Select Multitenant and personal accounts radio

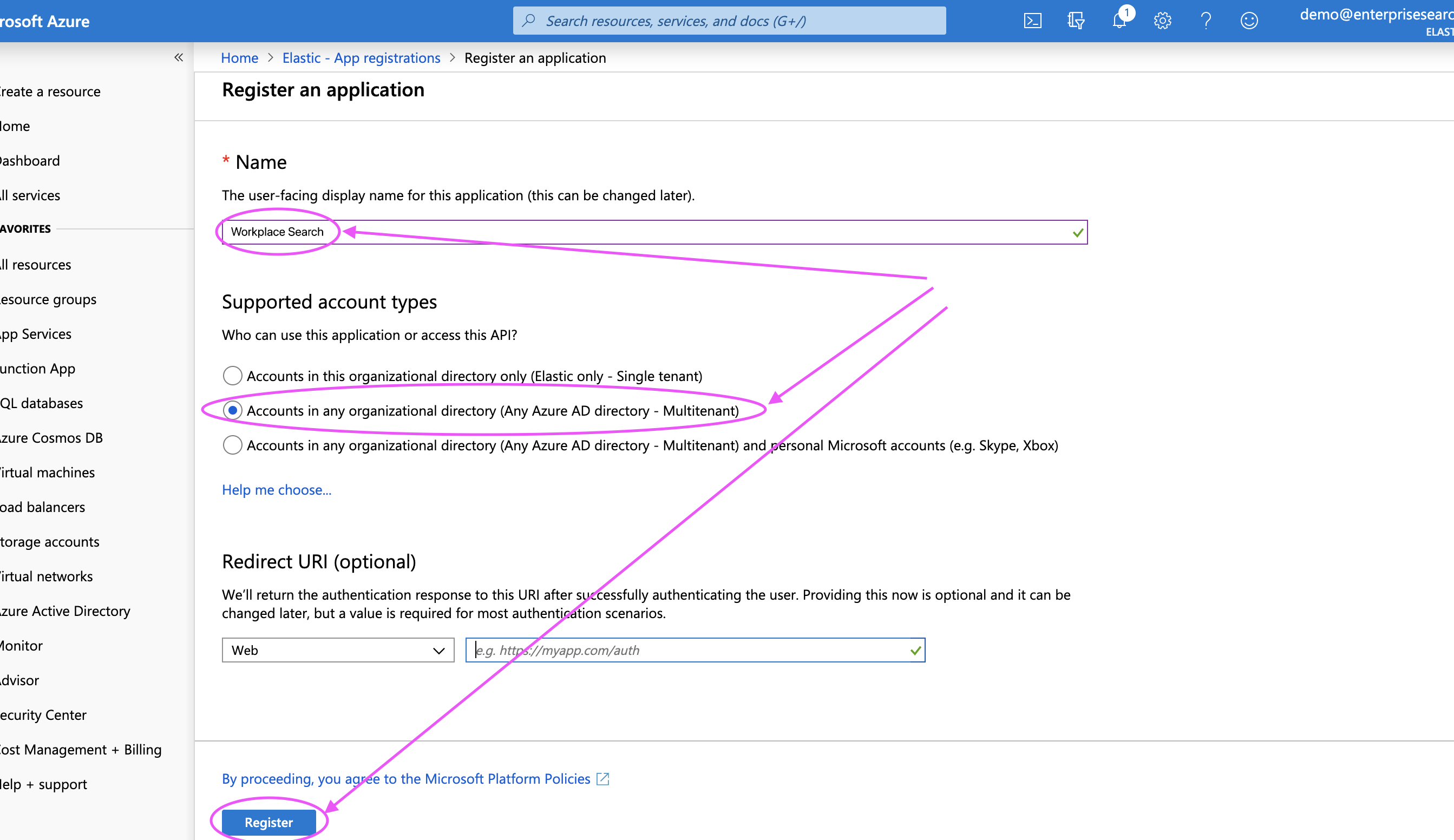pyautogui.click(x=232, y=445)
